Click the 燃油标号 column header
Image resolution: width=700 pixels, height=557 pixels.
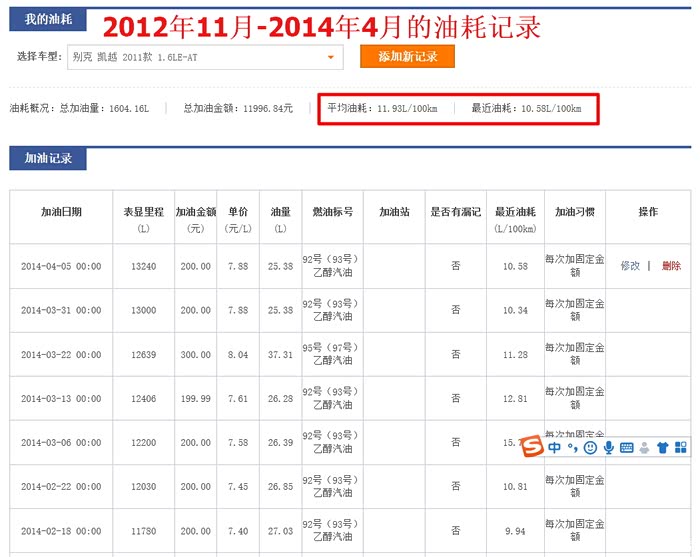point(333,212)
